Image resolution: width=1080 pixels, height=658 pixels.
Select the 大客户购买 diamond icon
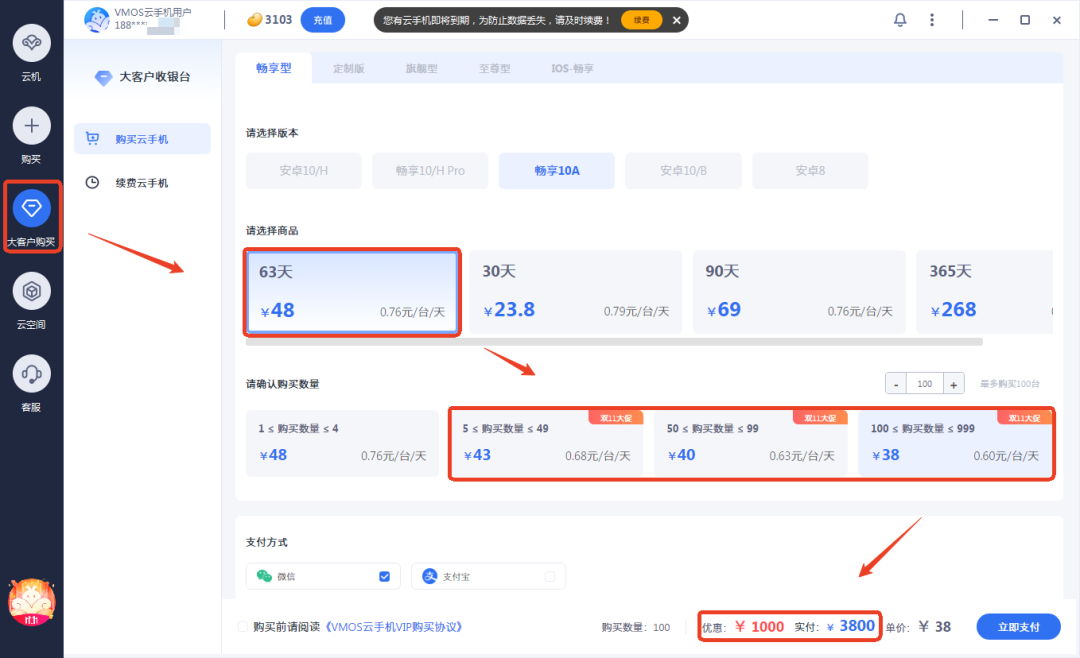coord(31,207)
